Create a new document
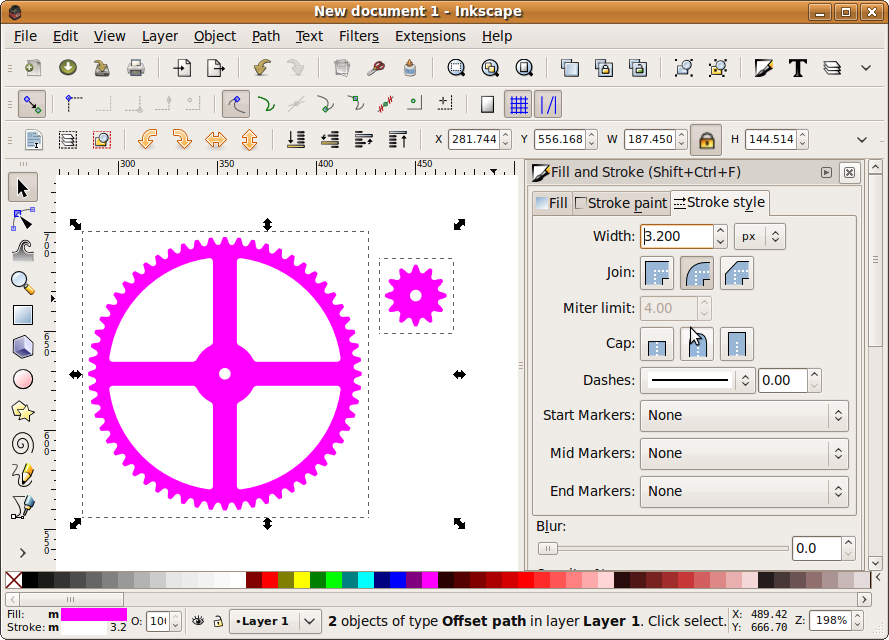The width and height of the screenshot is (889, 640). pos(33,68)
